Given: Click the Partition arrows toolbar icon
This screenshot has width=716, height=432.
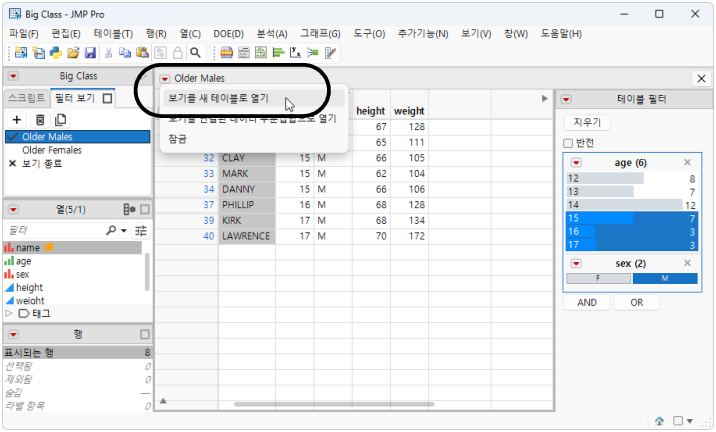Looking at the screenshot, I should pos(313,53).
